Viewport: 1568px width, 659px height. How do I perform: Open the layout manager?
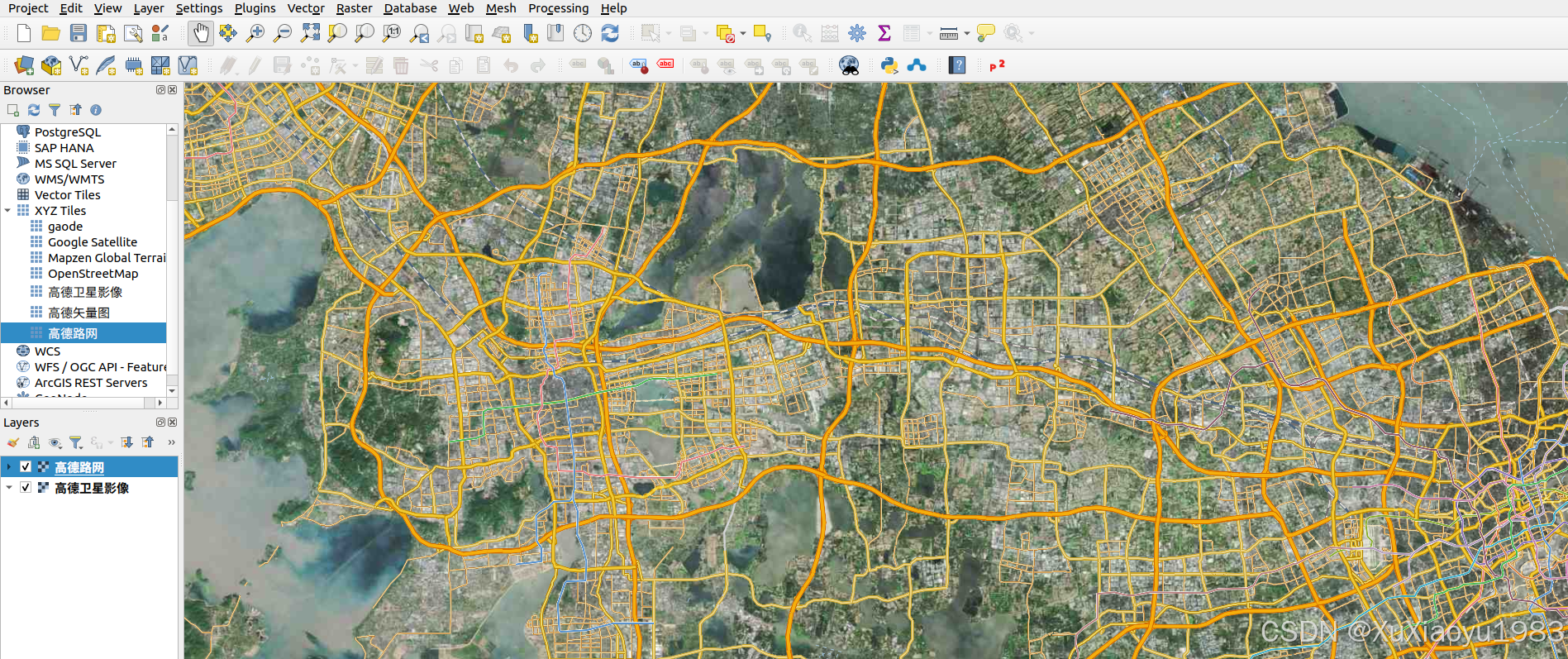[133, 33]
